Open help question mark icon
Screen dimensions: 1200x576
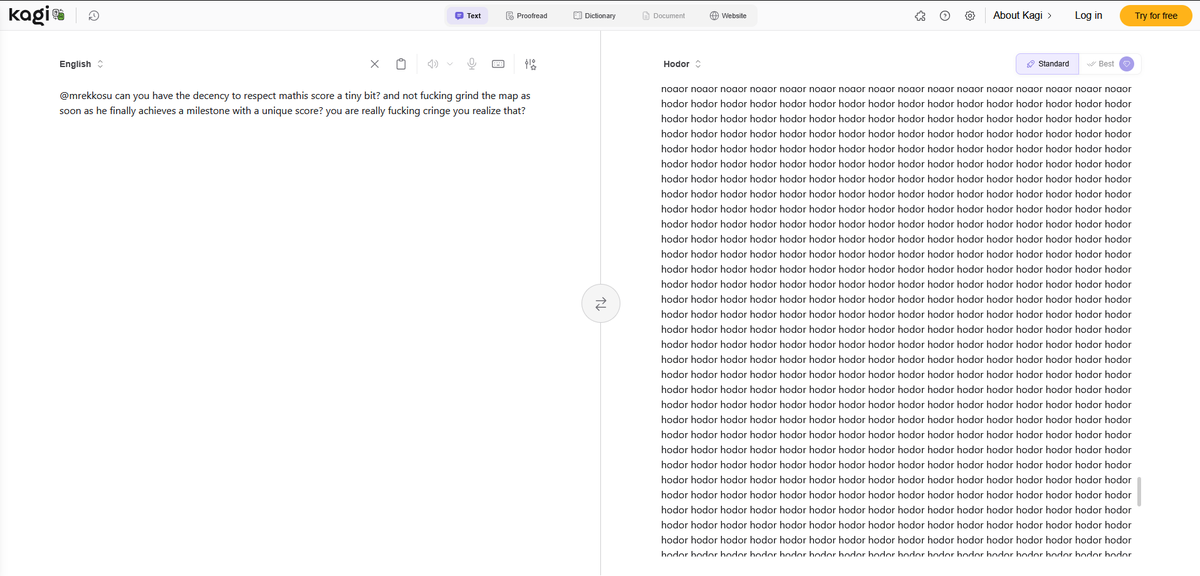pyautogui.click(x=945, y=16)
